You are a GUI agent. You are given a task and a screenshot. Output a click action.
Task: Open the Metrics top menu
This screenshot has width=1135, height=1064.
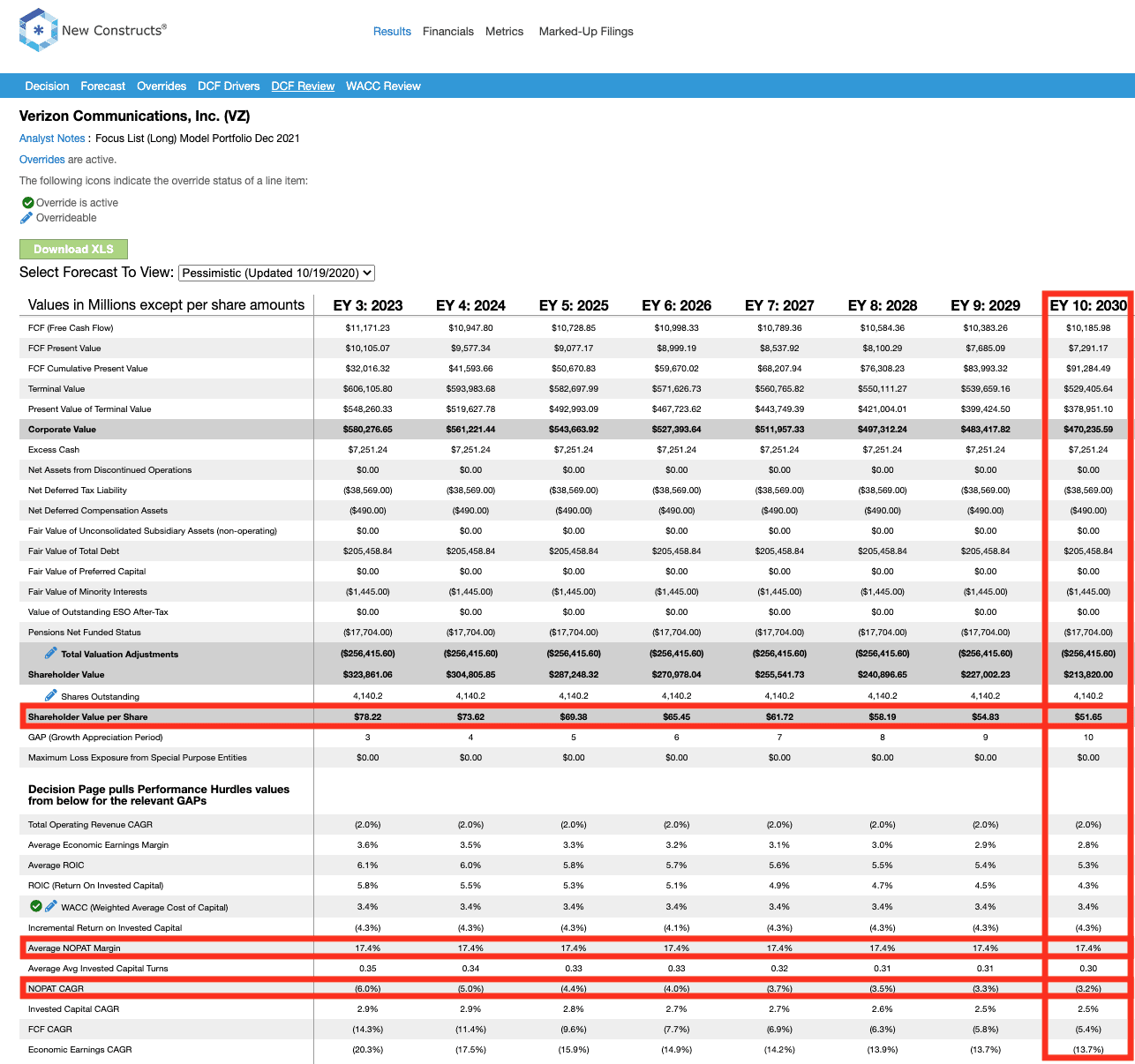point(504,31)
